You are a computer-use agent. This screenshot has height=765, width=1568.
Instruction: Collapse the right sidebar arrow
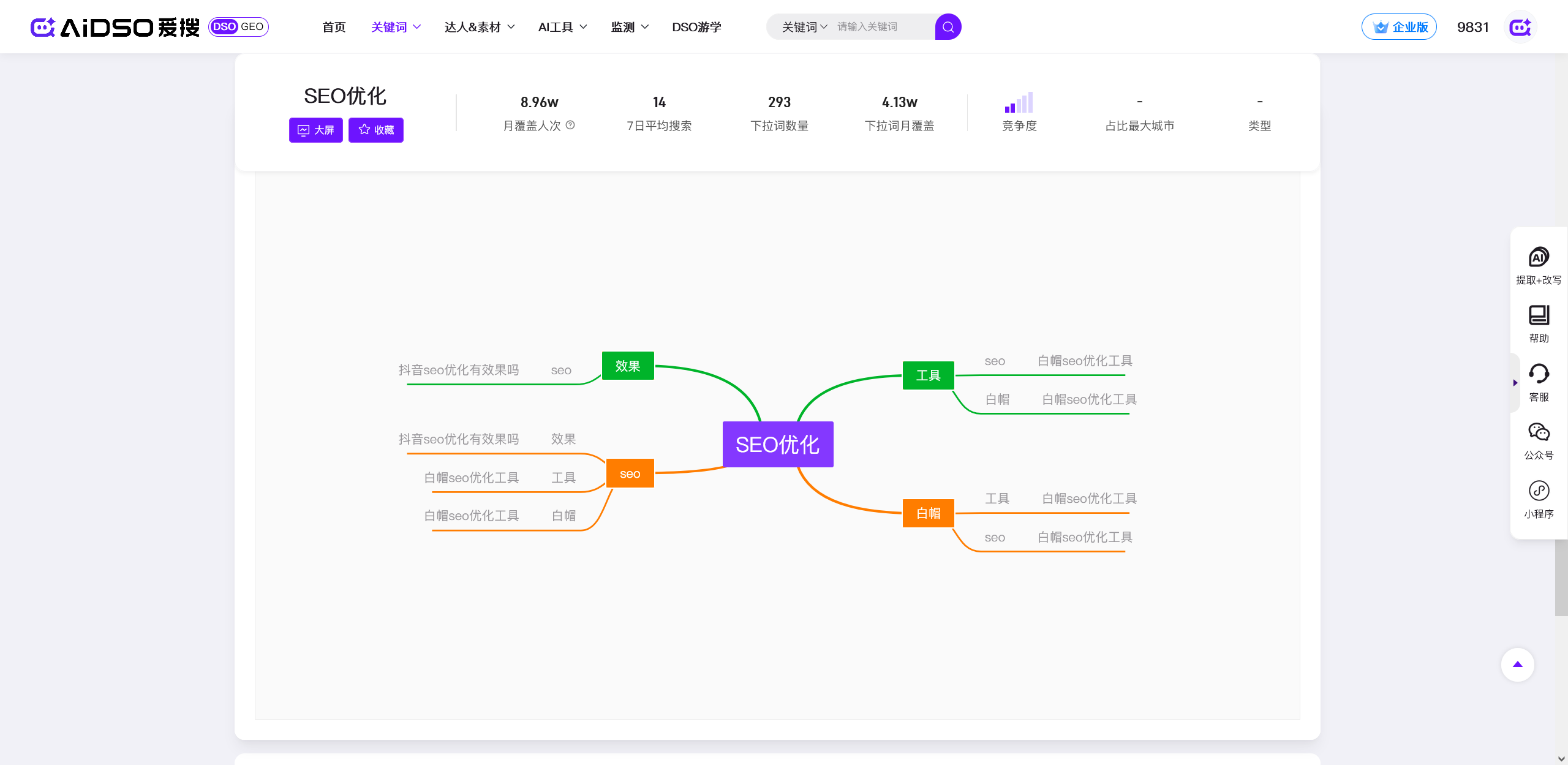click(1515, 383)
